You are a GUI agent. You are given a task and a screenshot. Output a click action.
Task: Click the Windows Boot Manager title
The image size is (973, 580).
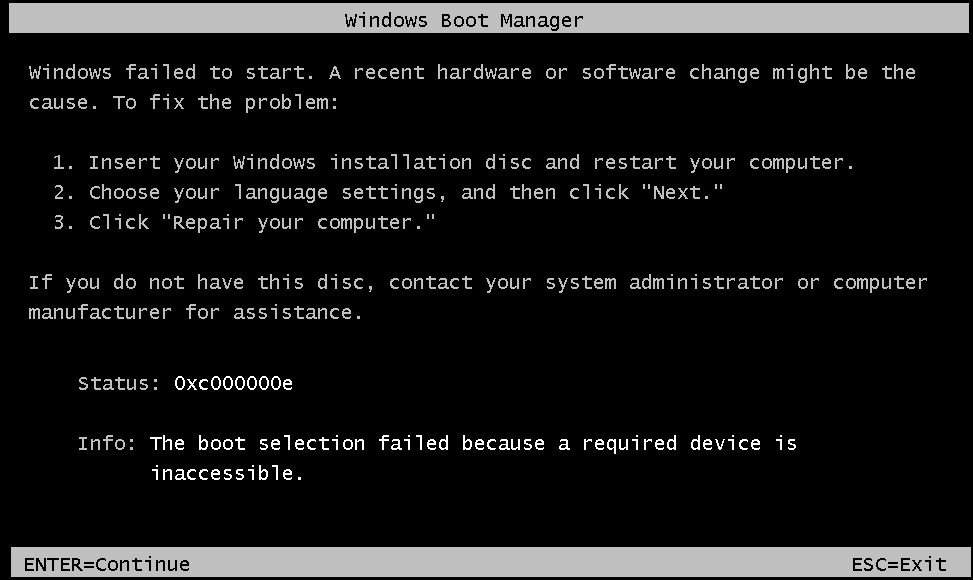tap(464, 20)
